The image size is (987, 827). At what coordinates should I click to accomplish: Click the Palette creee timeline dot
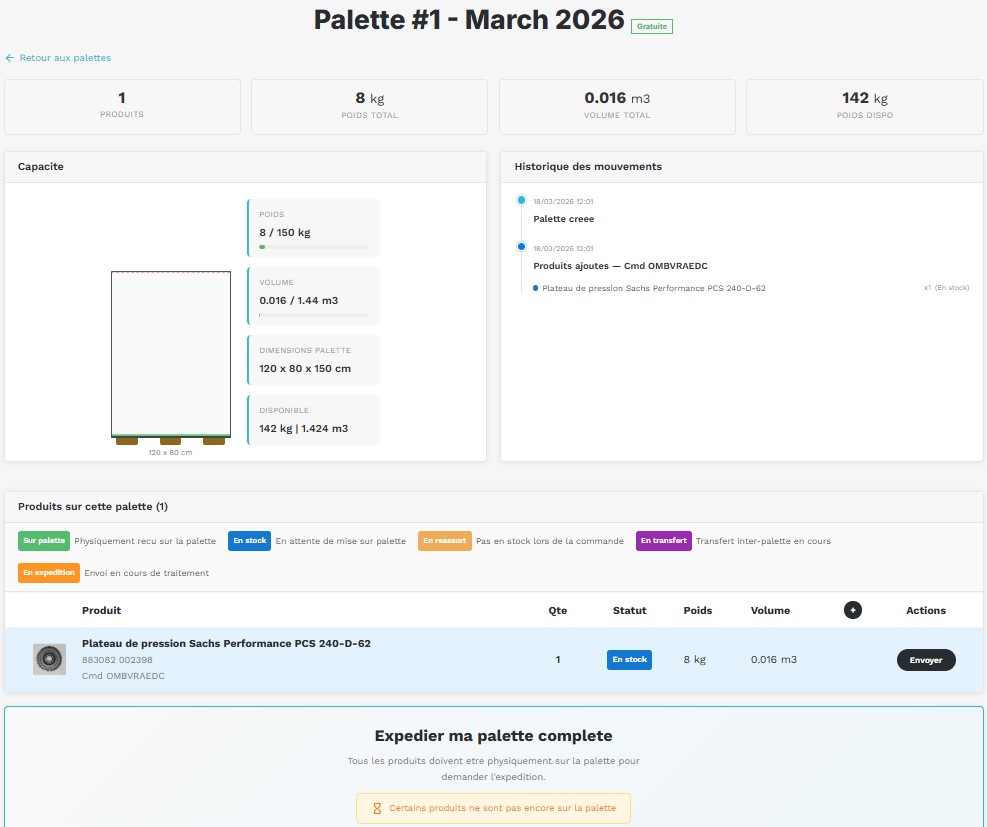click(x=521, y=201)
